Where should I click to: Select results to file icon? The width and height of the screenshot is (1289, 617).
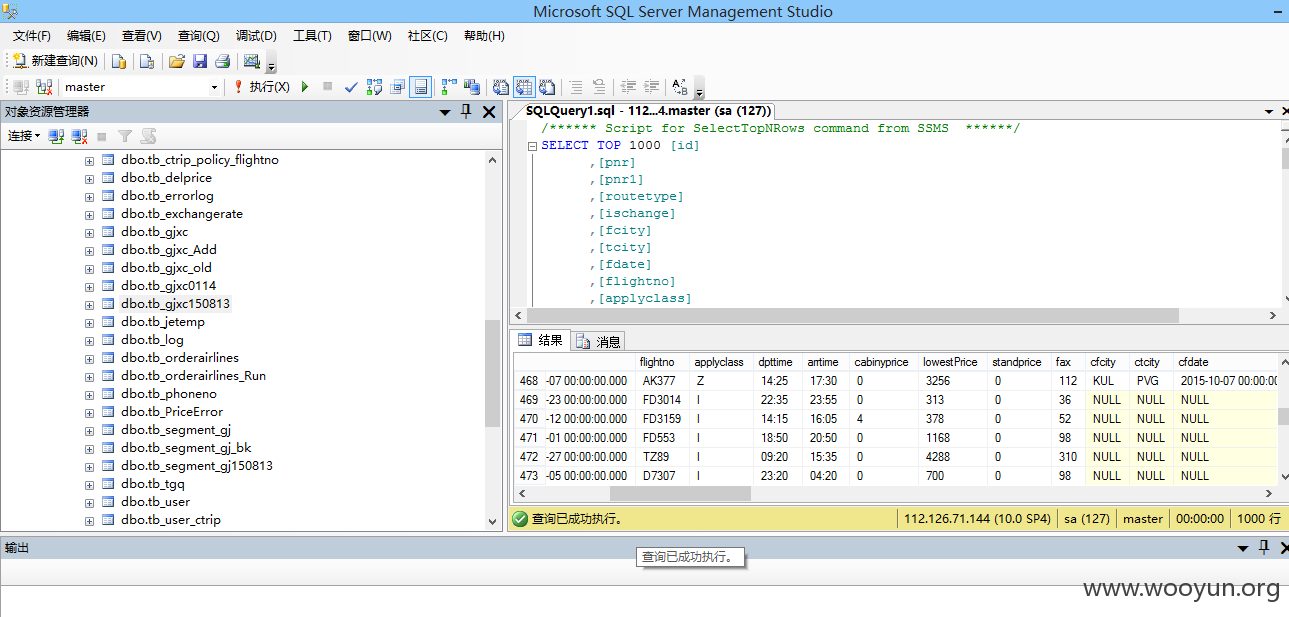click(547, 87)
